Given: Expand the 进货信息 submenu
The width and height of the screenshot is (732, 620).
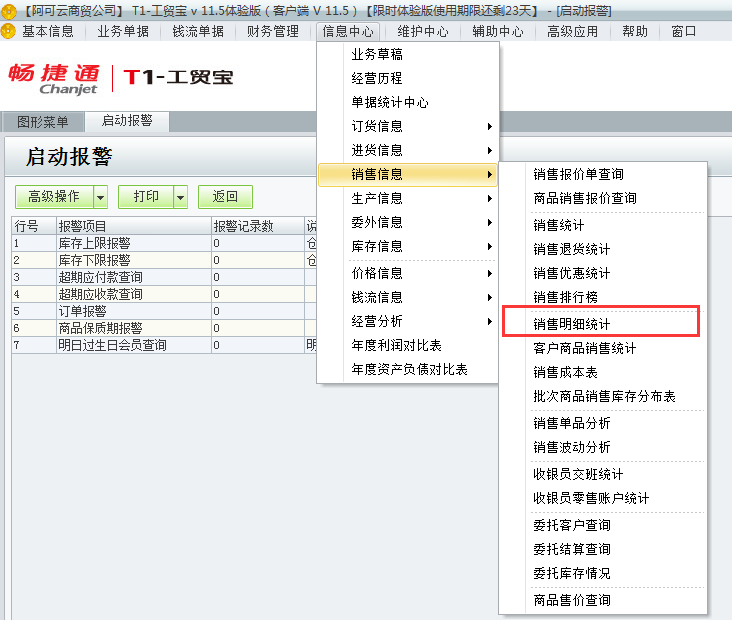Looking at the screenshot, I should click(407, 150).
